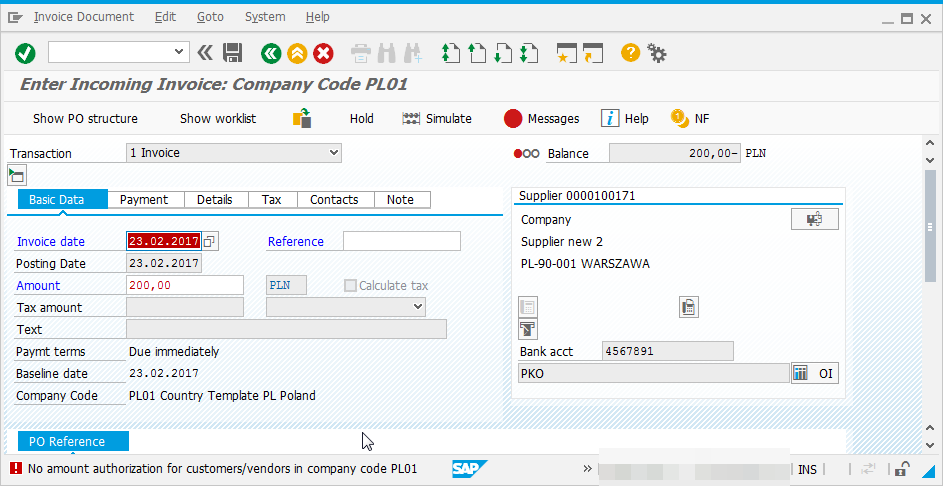Click the Invoice date field
The height and width of the screenshot is (486, 943).
[x=164, y=241]
